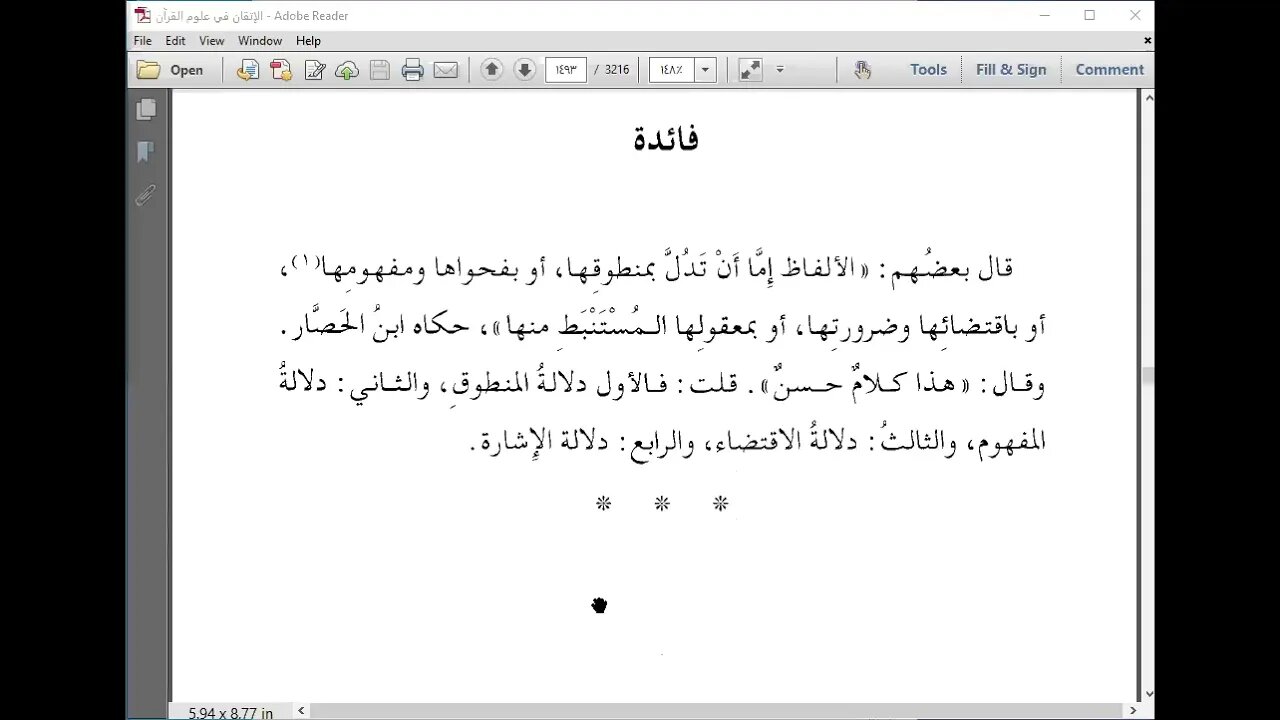
Task: Close the document with menu bar X
Action: tap(1147, 41)
